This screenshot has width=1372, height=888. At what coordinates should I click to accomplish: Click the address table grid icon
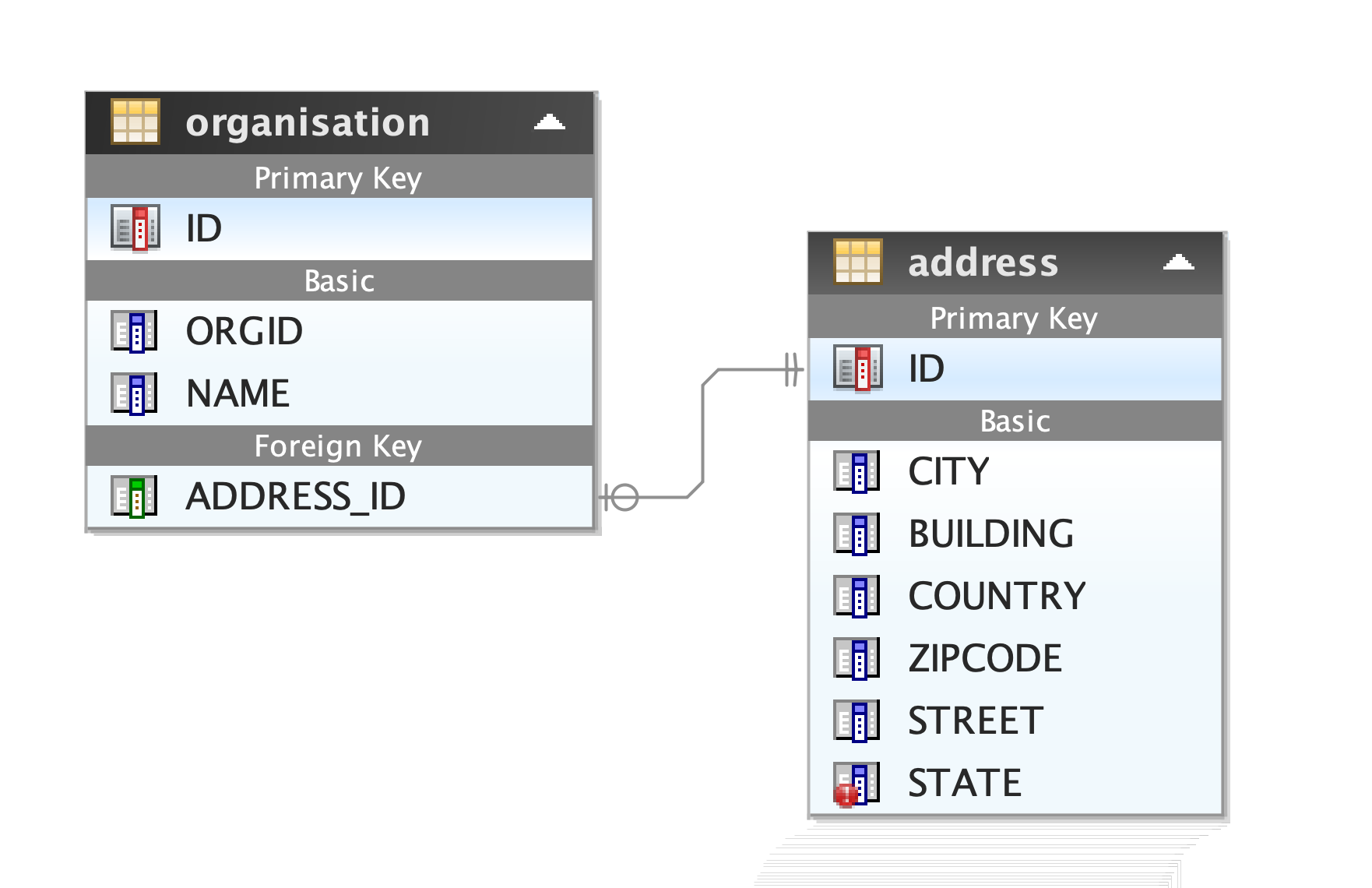click(857, 262)
